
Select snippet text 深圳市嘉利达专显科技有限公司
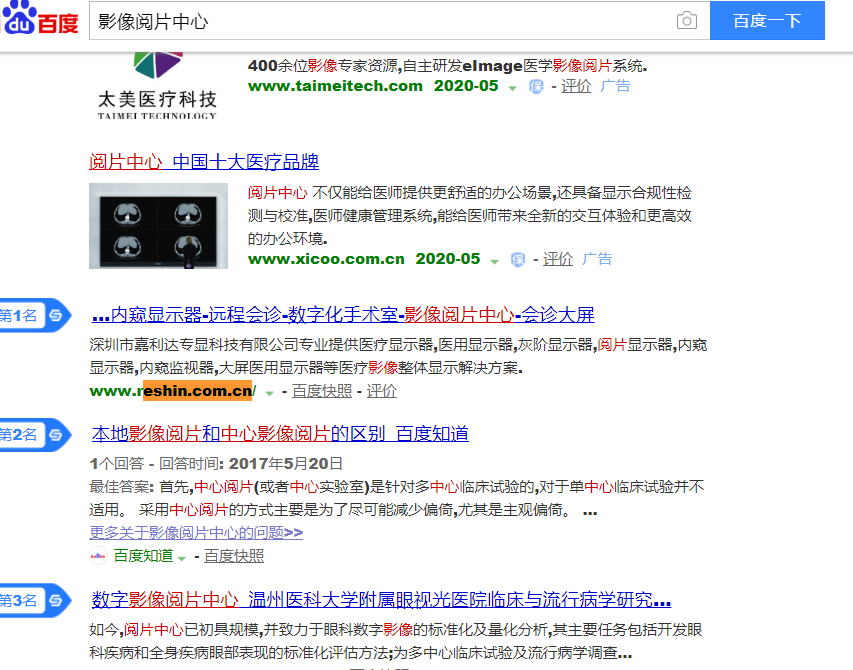[x=194, y=345]
